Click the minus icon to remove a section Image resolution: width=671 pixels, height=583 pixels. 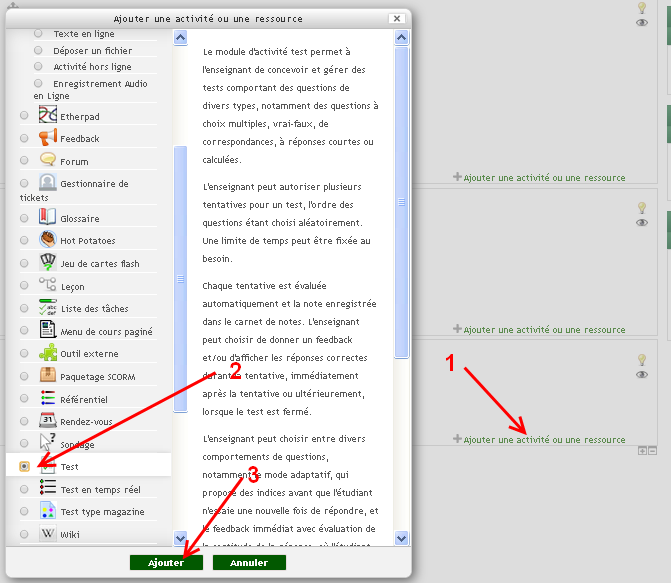pyautogui.click(x=653, y=451)
